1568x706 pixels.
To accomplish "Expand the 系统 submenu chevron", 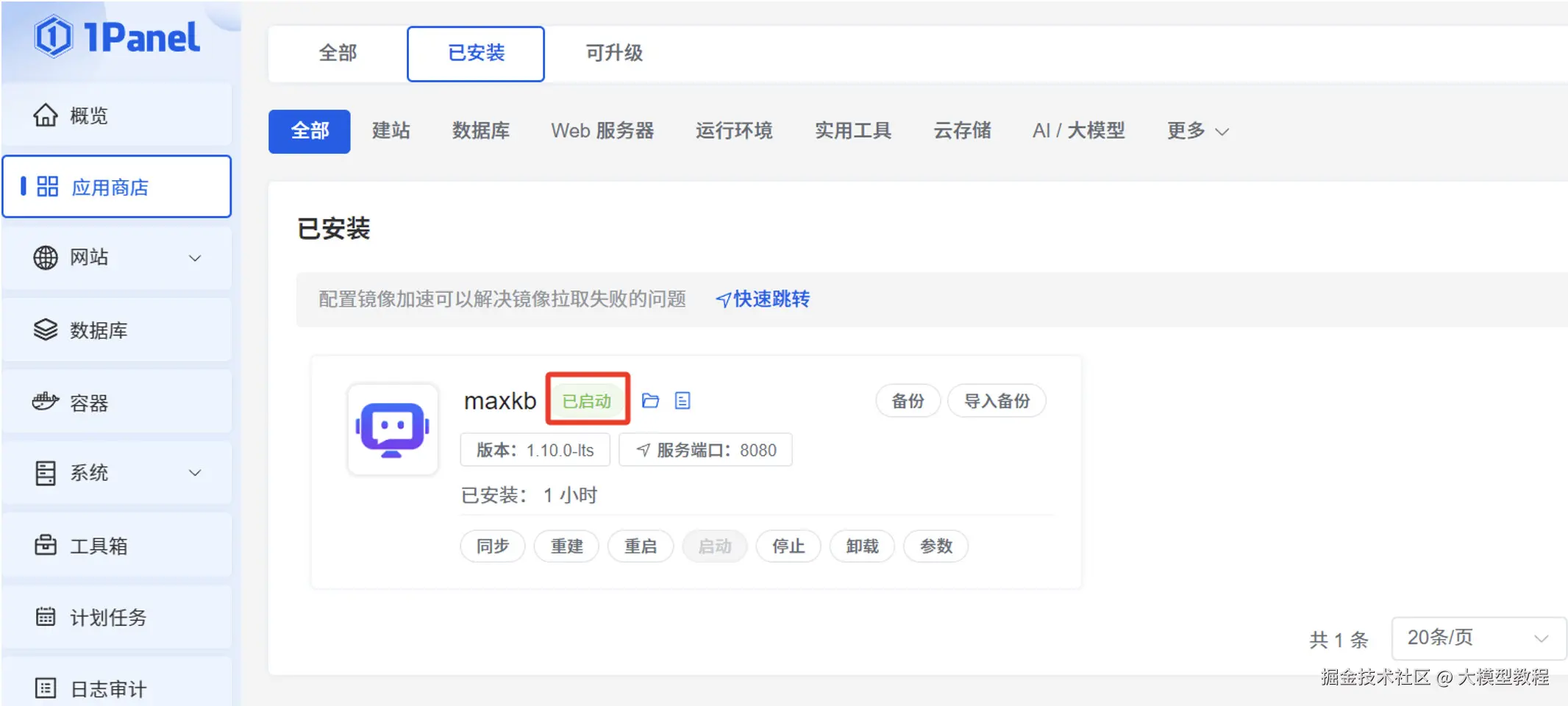I will point(195,473).
